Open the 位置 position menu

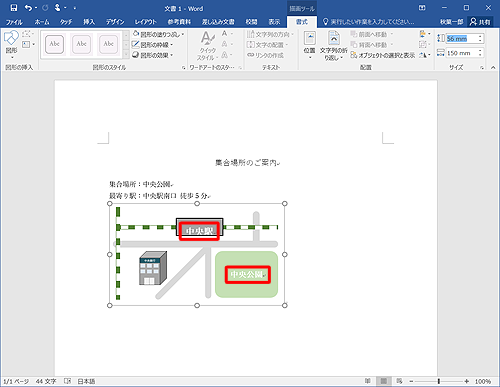coord(310,45)
